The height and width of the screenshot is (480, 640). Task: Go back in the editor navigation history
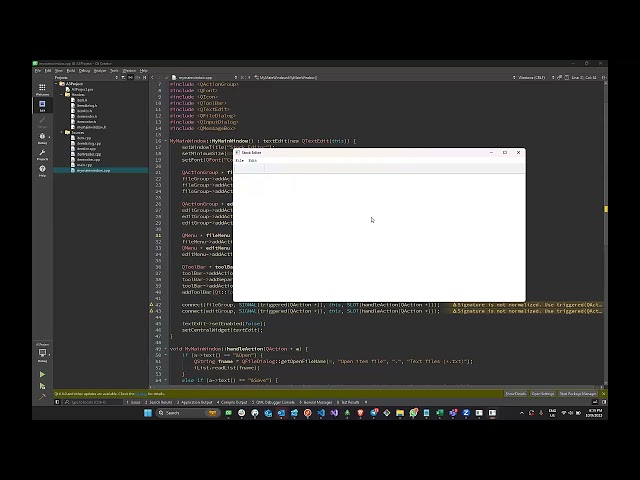point(153,77)
